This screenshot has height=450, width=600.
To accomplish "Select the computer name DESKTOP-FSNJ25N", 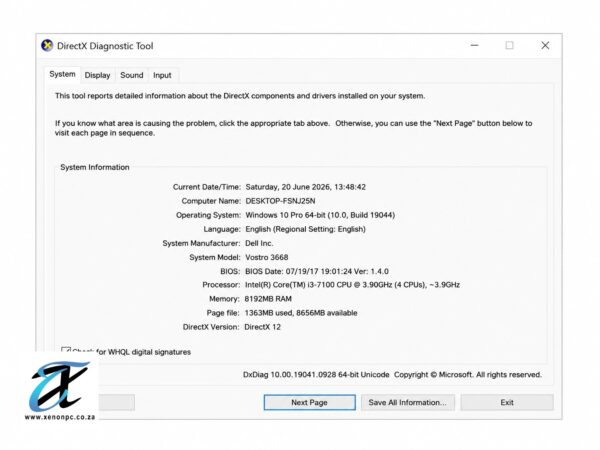I will click(x=280, y=201).
